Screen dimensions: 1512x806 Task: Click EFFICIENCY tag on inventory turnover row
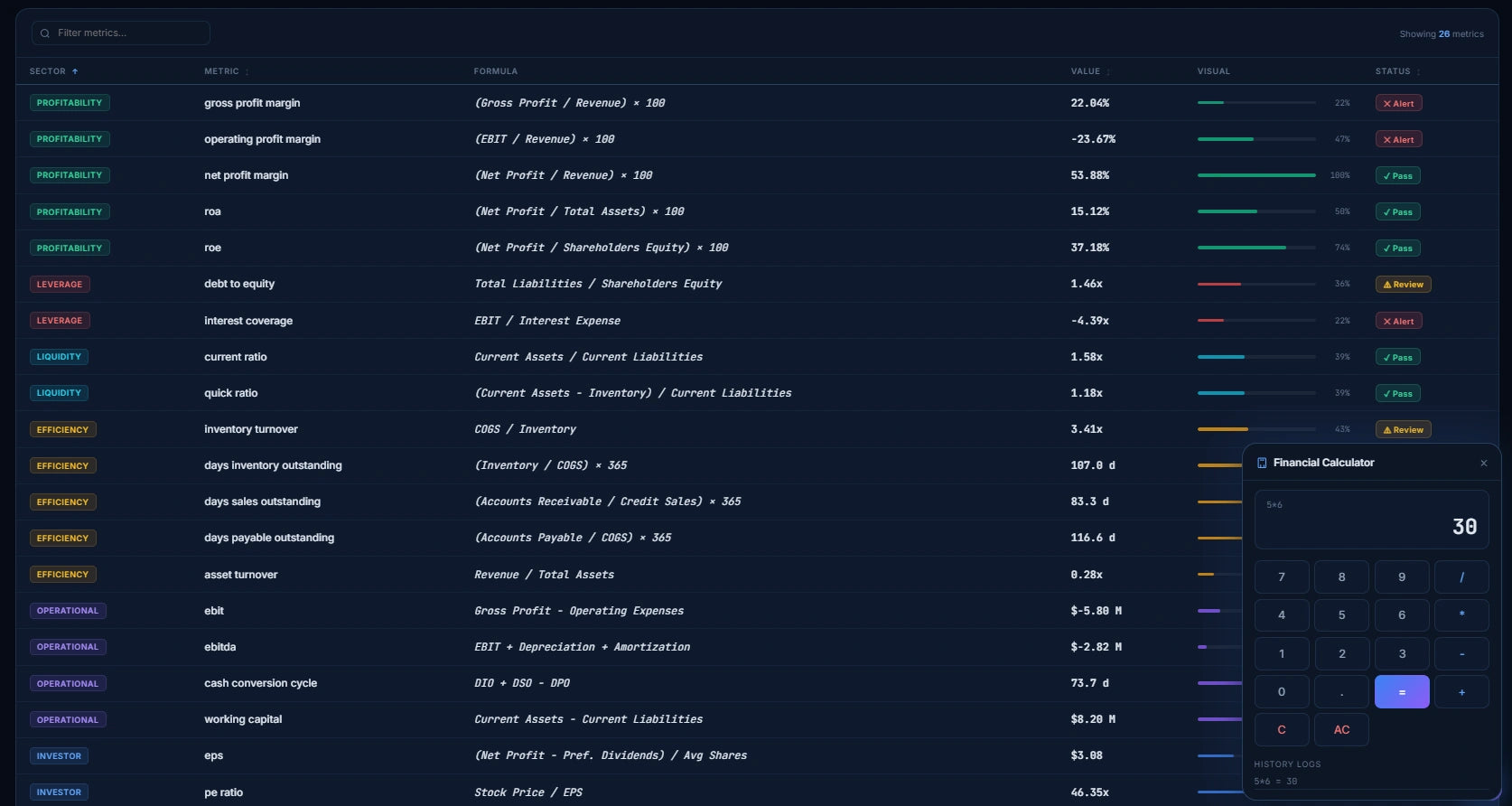(62, 429)
